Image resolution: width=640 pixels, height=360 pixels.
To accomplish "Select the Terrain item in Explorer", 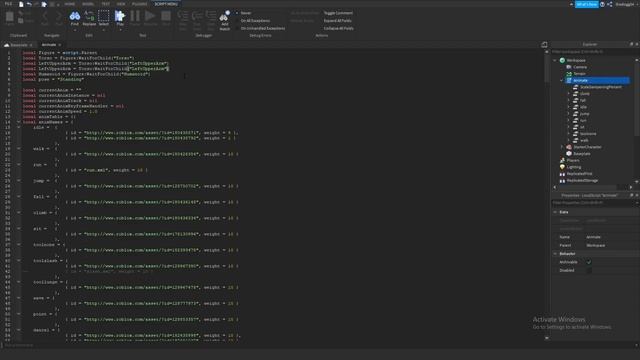I will (x=579, y=74).
